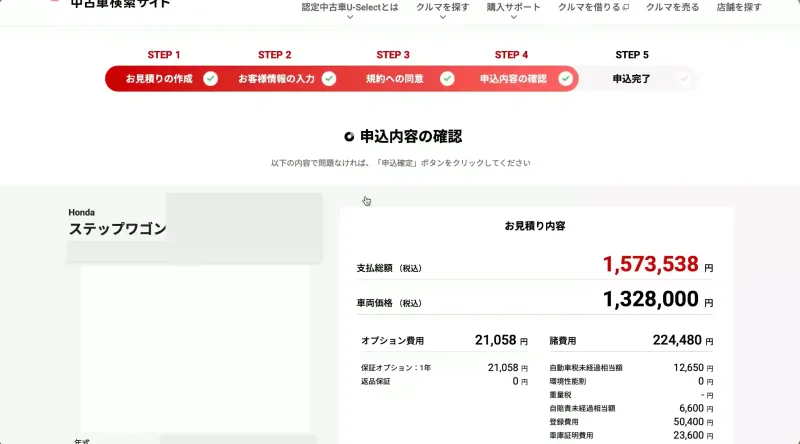Screen dimensions: 800x444
Task: Open the クルマを探す menu
Action: click(x=442, y=7)
